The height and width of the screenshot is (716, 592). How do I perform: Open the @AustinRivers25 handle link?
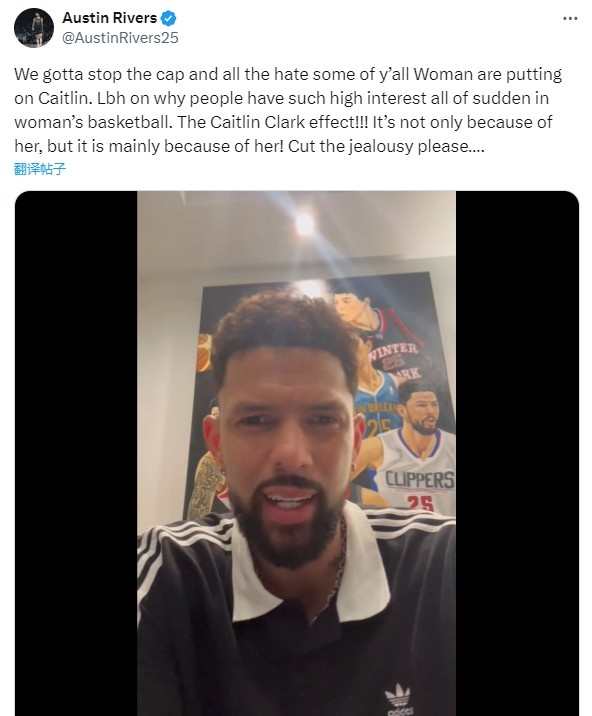click(x=120, y=37)
